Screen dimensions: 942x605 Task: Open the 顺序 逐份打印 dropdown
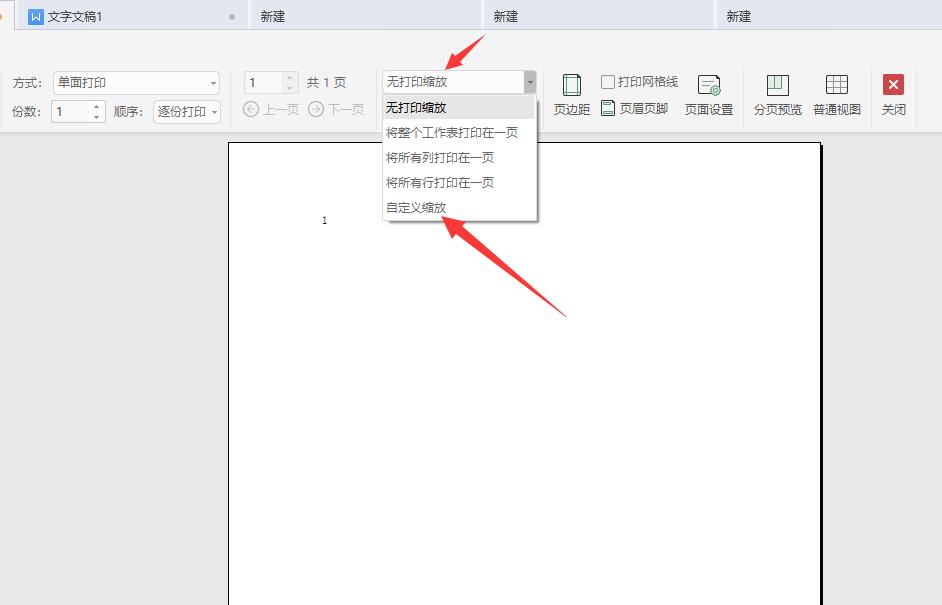click(187, 112)
